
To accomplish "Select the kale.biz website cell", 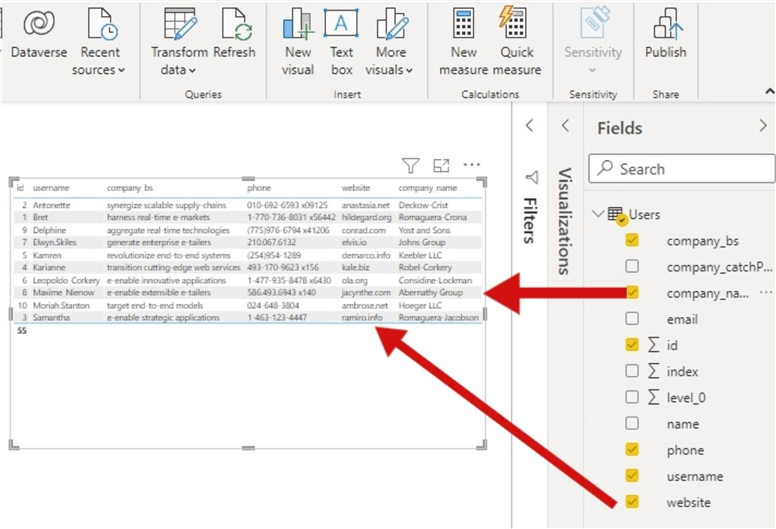I will [355, 267].
